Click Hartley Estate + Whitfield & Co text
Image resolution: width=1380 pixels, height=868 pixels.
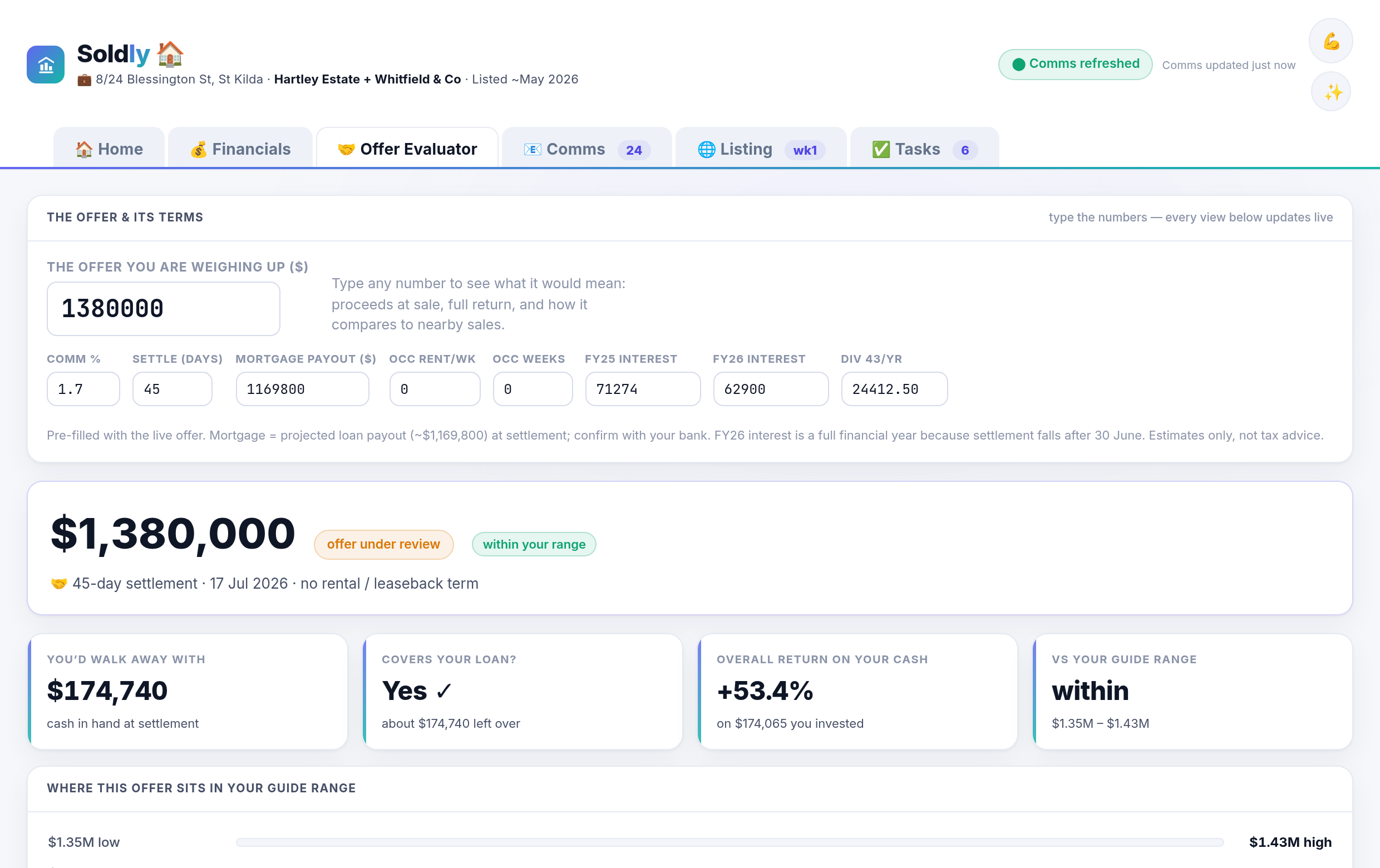click(367, 79)
